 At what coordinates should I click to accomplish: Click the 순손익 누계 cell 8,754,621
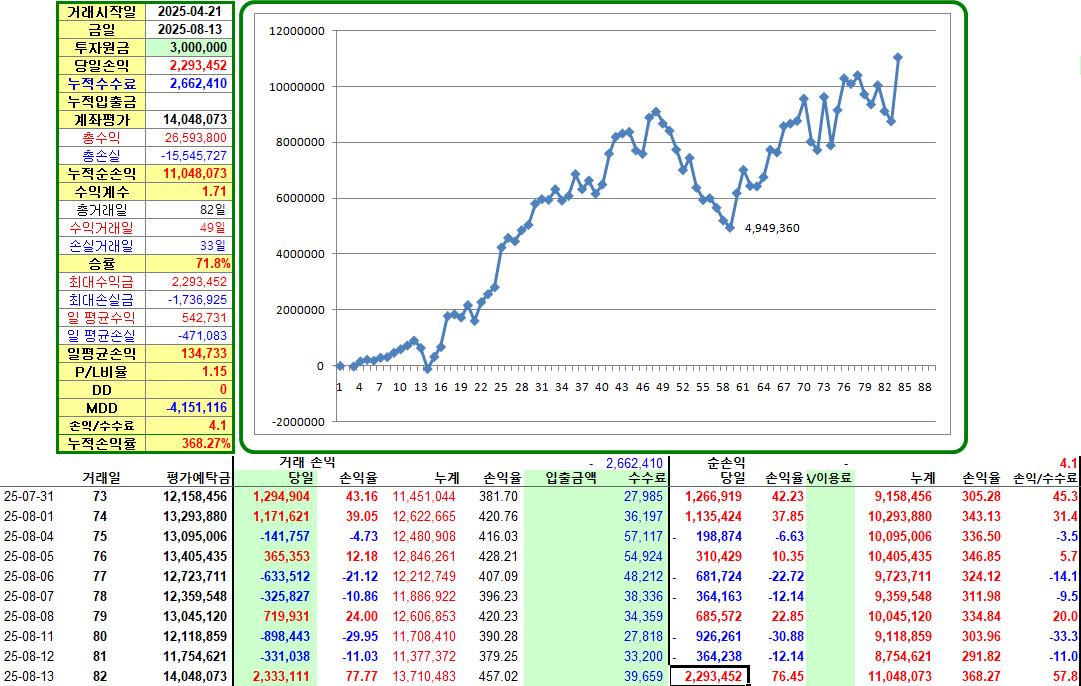[903, 656]
